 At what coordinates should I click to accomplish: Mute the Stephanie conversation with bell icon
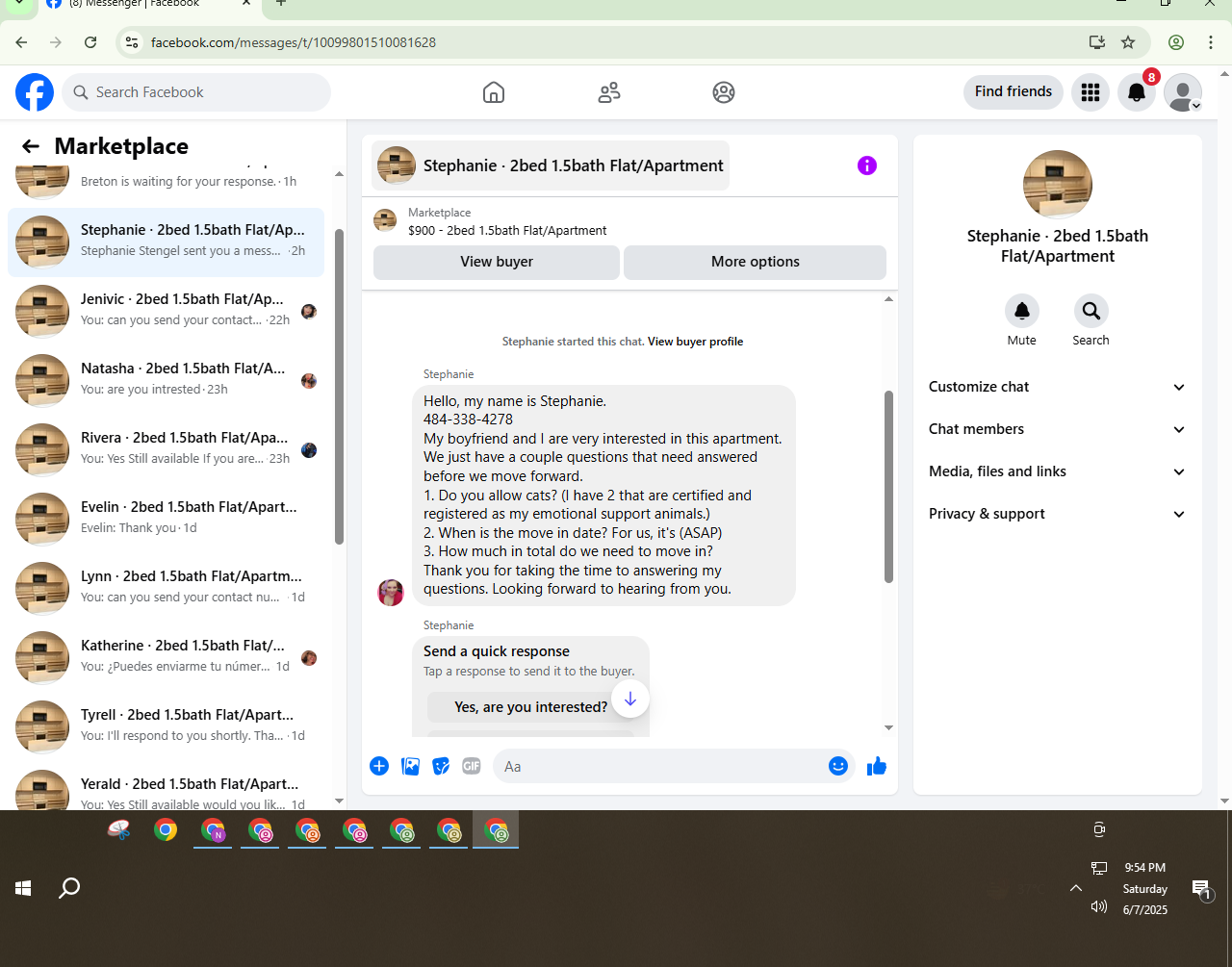pos(1022,311)
